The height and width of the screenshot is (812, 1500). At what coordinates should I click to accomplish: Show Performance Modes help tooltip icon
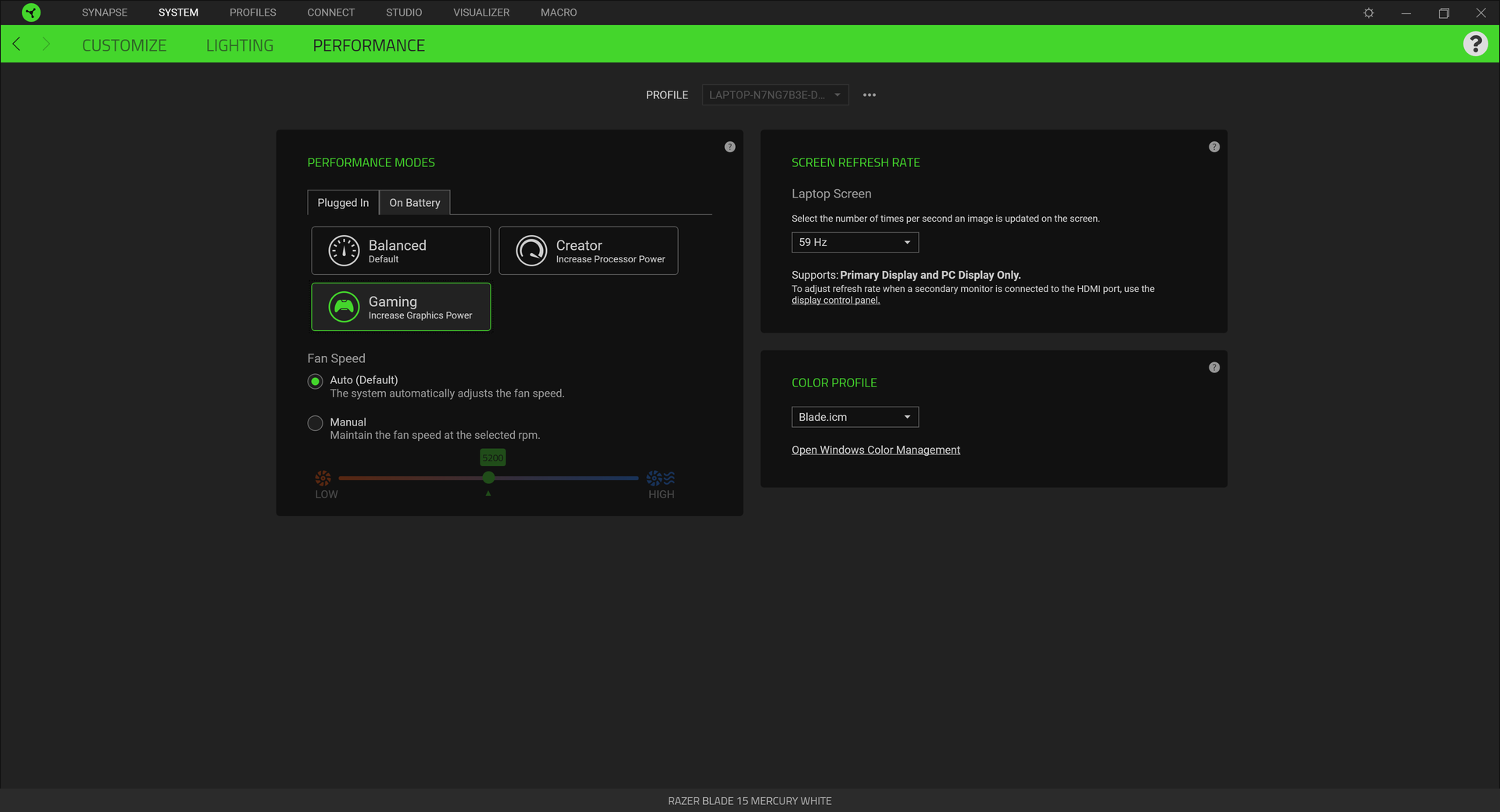[x=730, y=147]
